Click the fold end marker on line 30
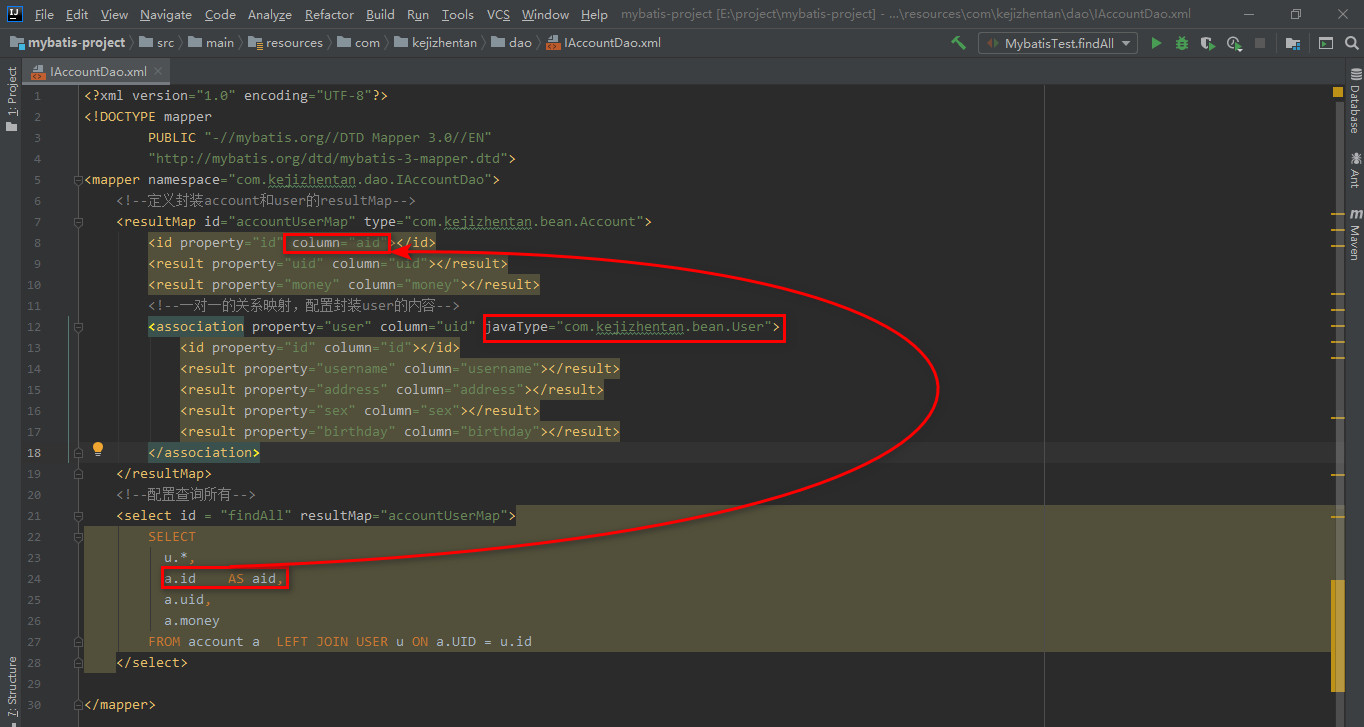Viewport: 1364px width, 727px height. [78, 705]
